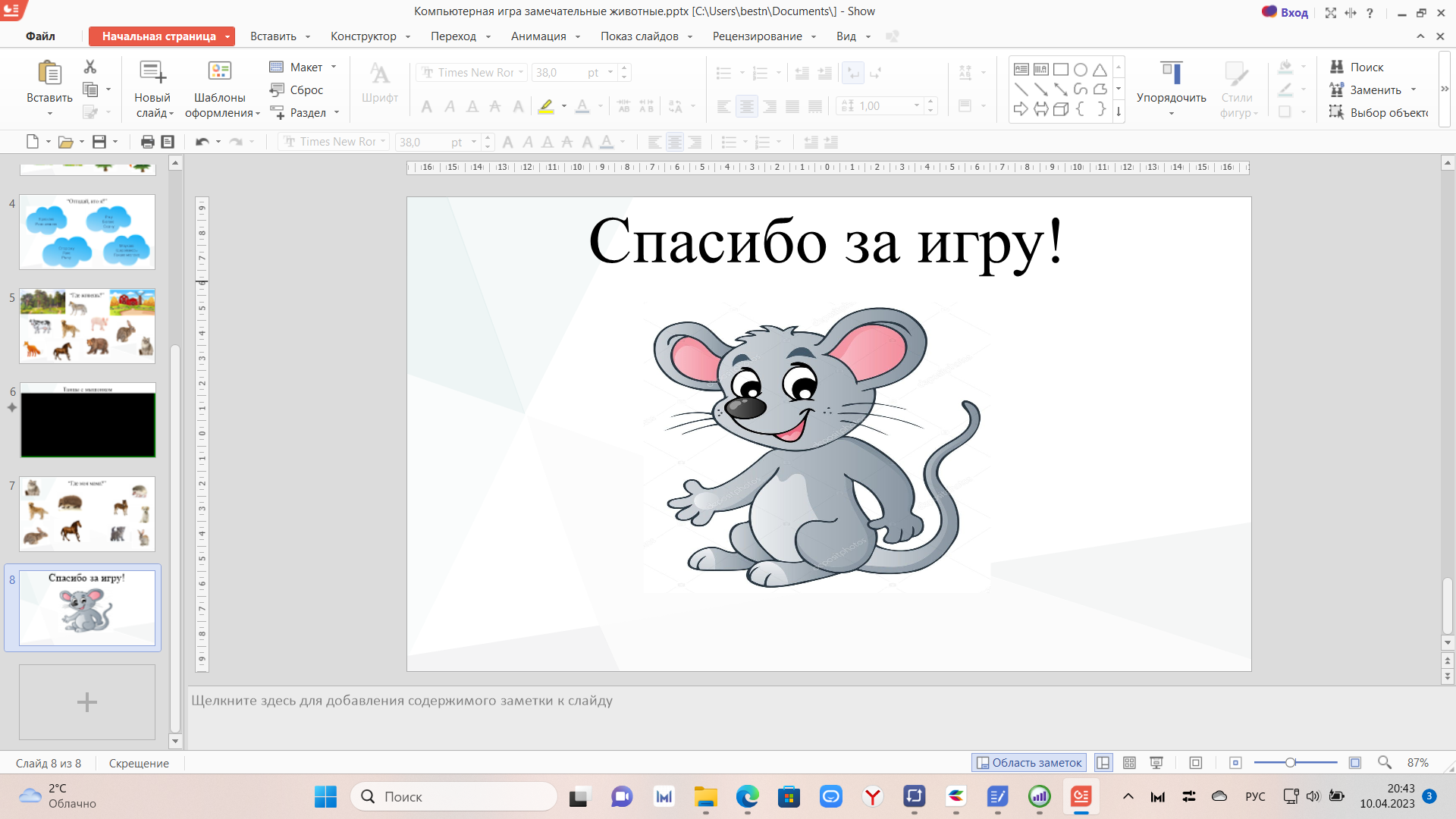Cut selection with scissors icon
Viewport: 1456px width, 819px height.
point(90,67)
